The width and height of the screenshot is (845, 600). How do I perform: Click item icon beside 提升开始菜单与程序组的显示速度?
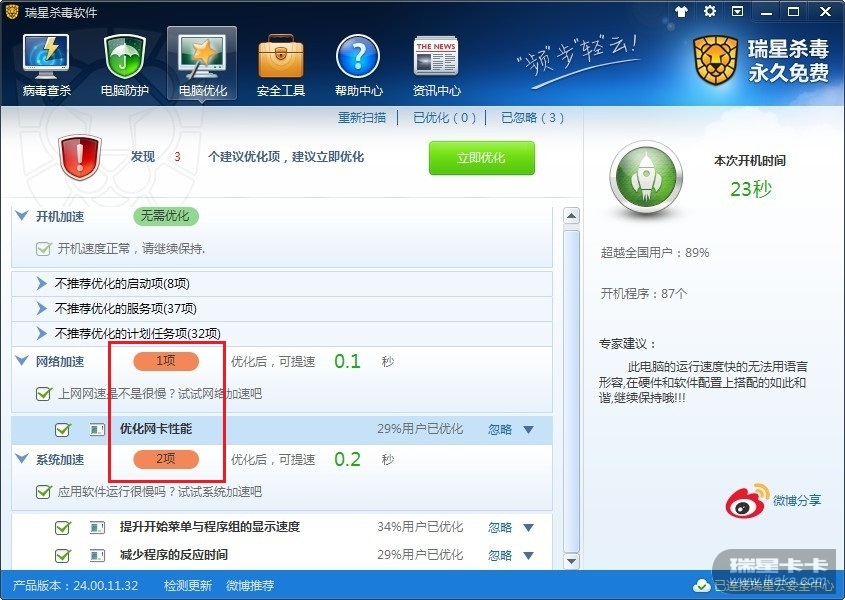click(x=97, y=527)
